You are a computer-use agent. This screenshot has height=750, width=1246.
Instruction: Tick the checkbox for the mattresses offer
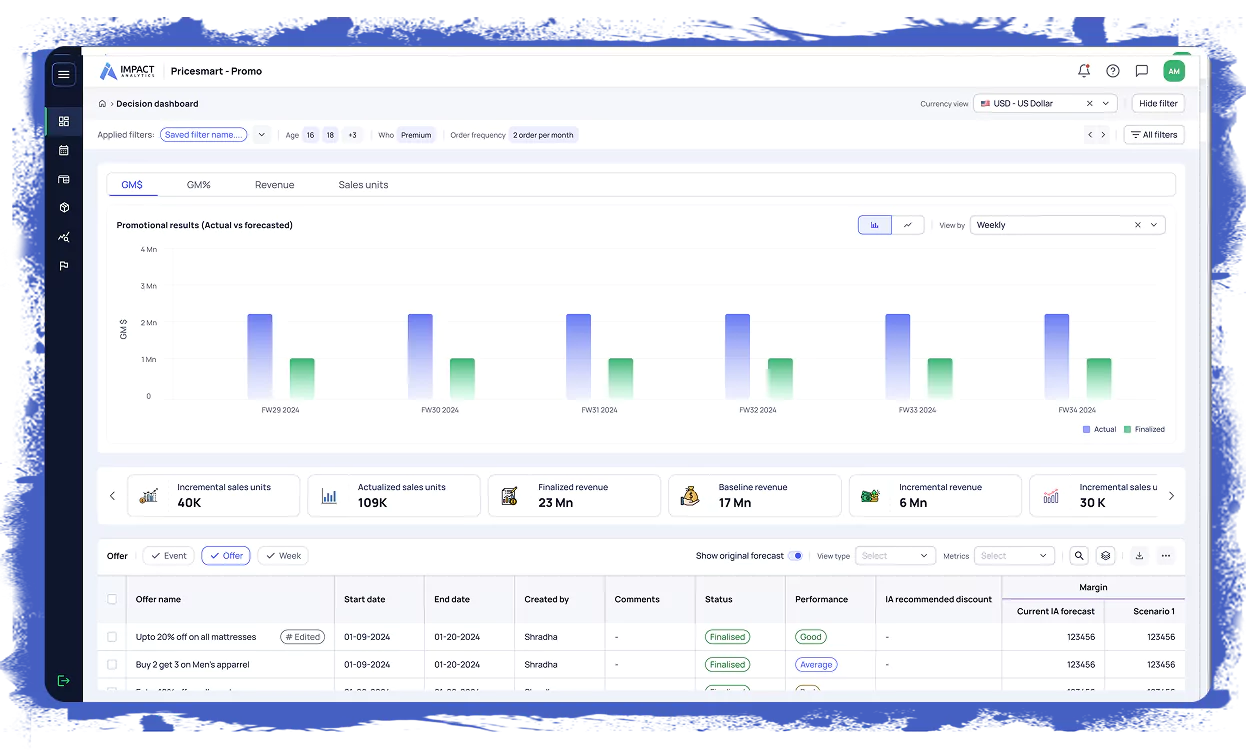click(112, 637)
